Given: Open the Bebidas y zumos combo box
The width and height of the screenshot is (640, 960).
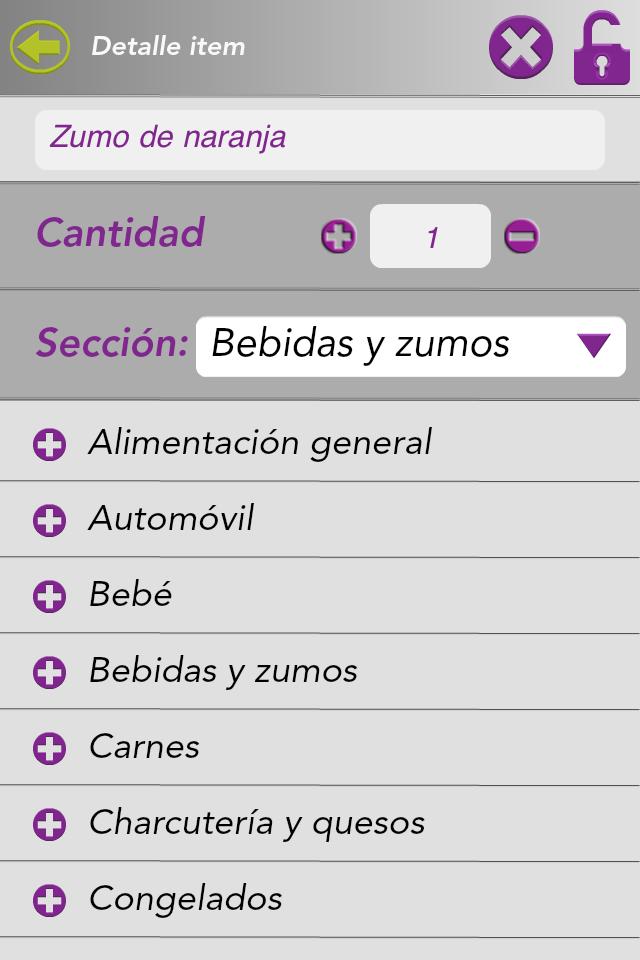Looking at the screenshot, I should click(390, 346).
